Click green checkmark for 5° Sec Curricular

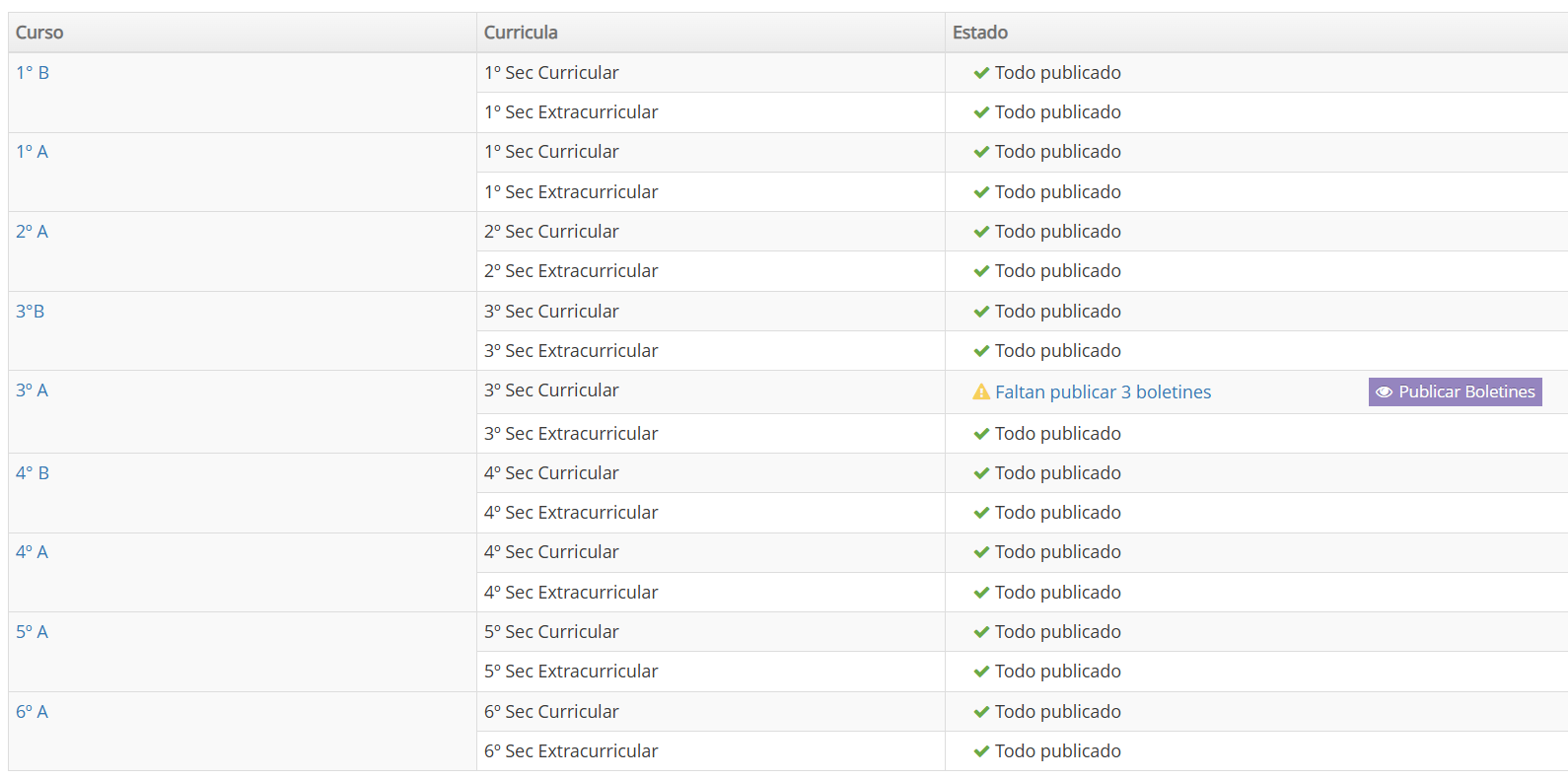click(x=981, y=632)
